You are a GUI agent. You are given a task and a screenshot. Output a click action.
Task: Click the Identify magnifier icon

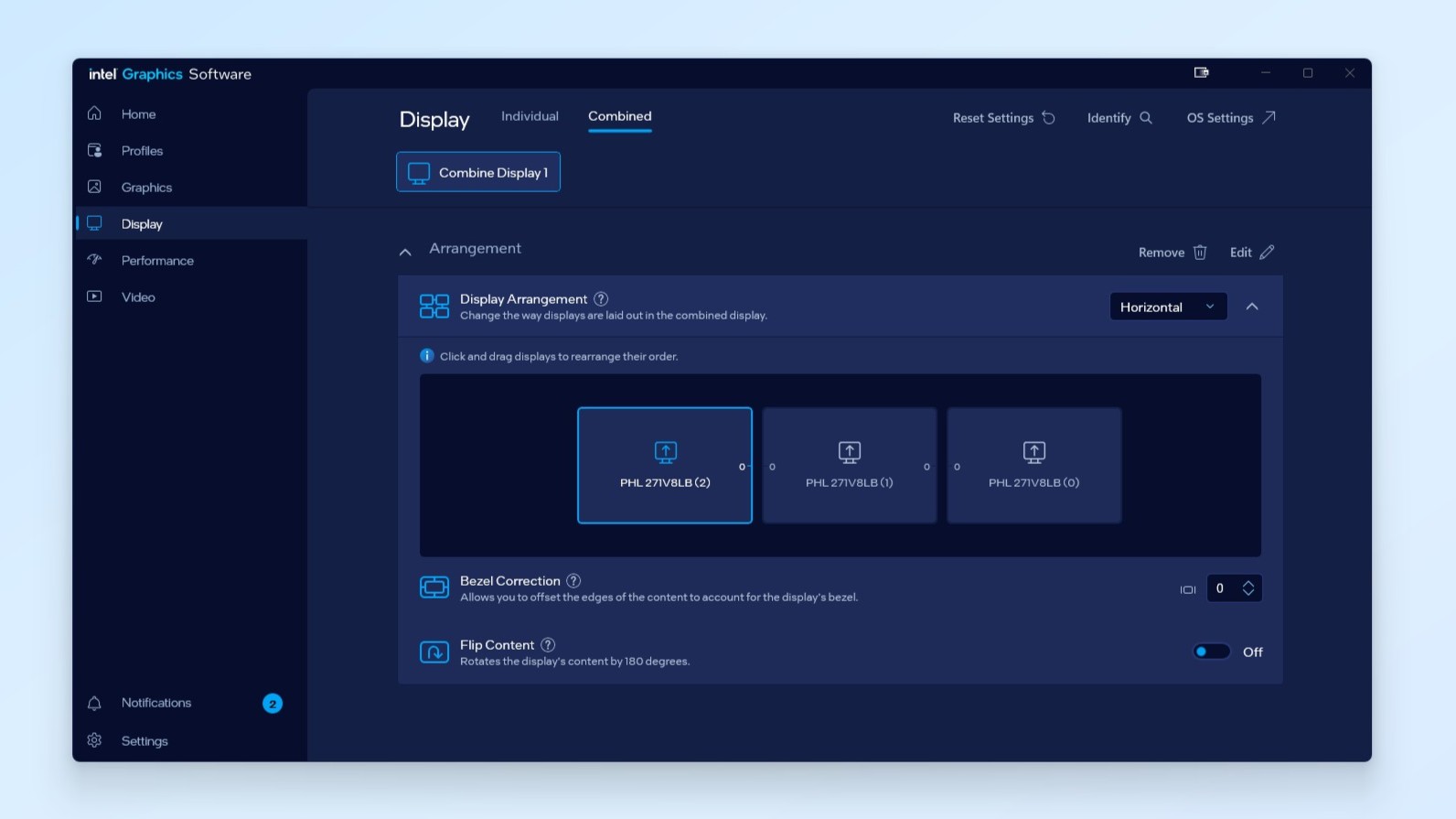pos(1146,118)
